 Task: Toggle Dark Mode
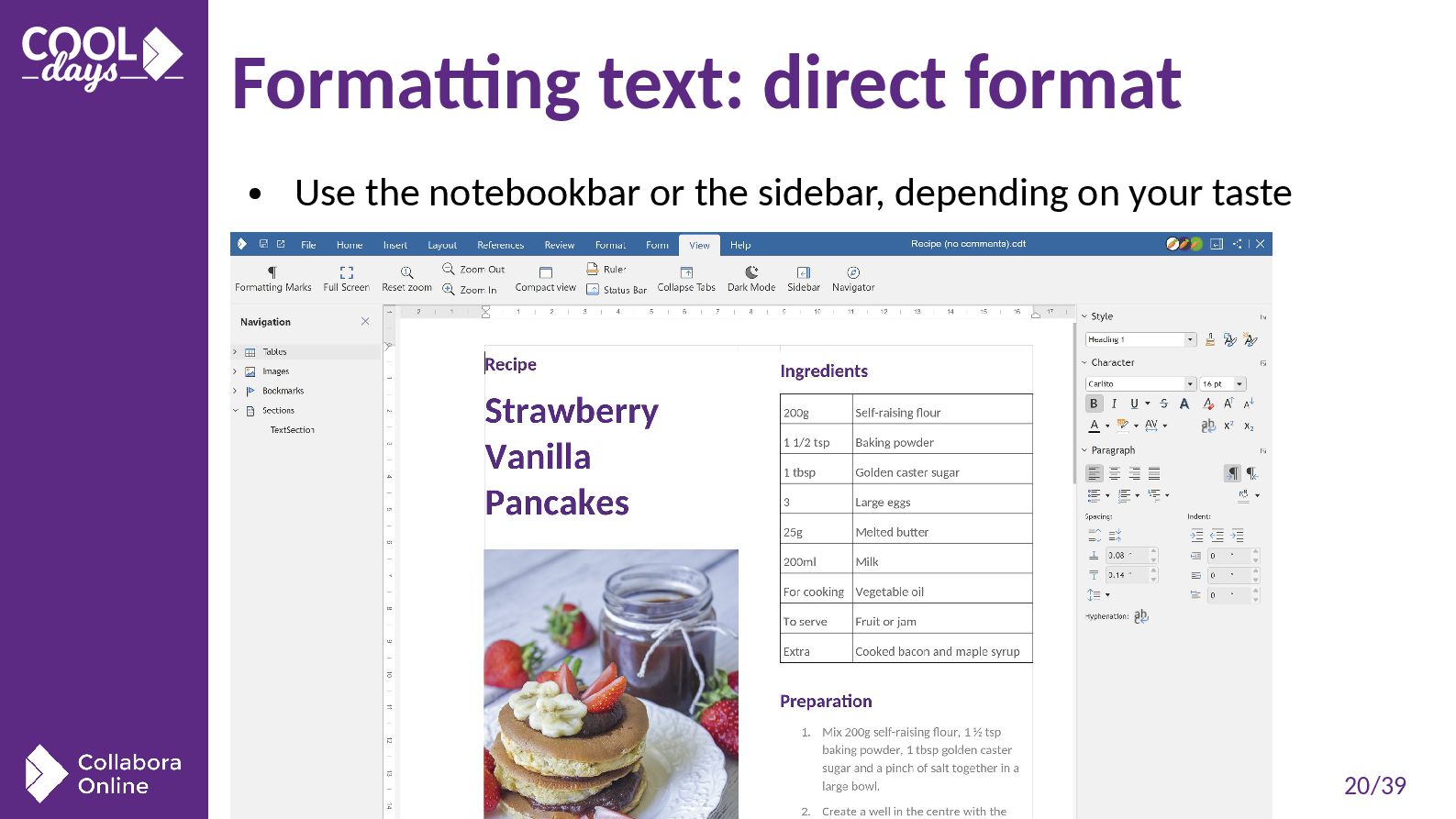751,279
